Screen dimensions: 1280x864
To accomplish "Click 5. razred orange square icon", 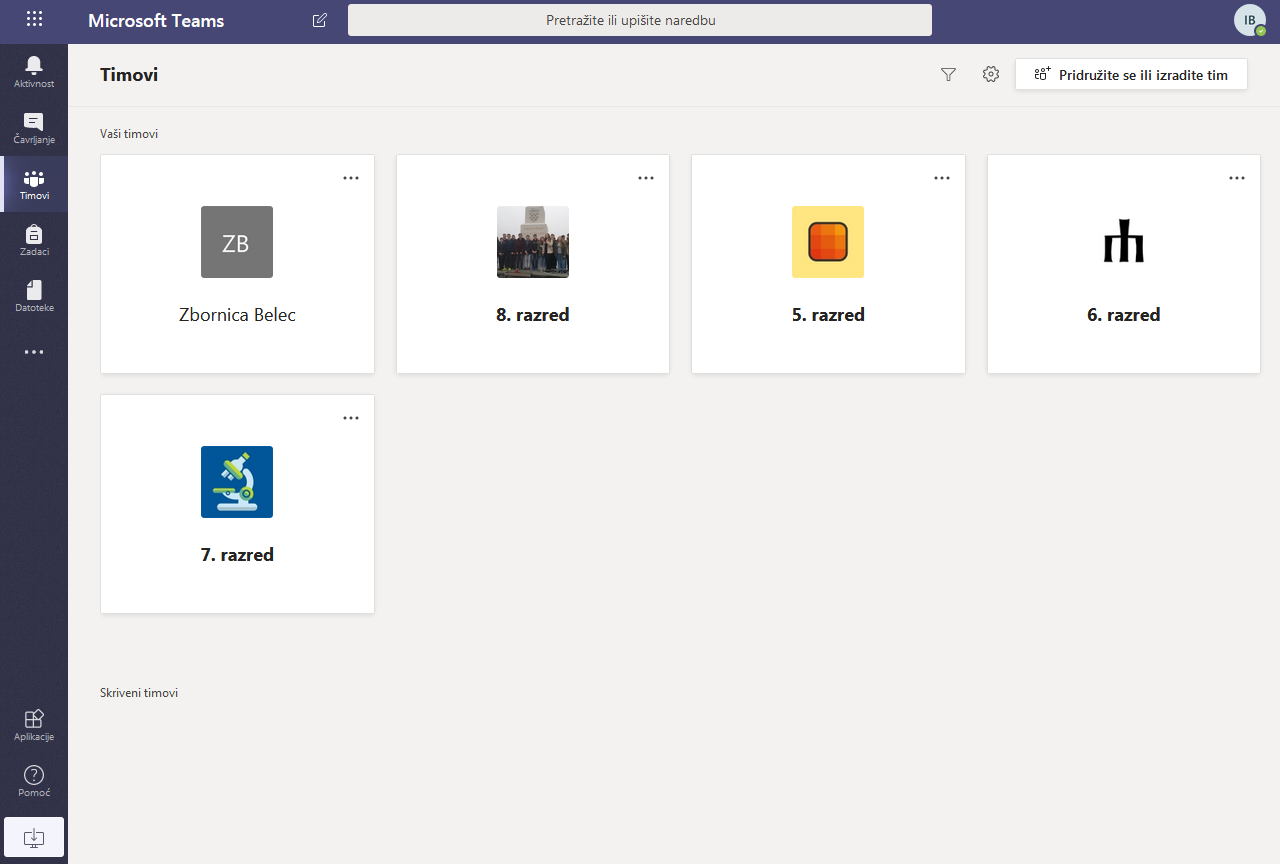I will coord(828,242).
